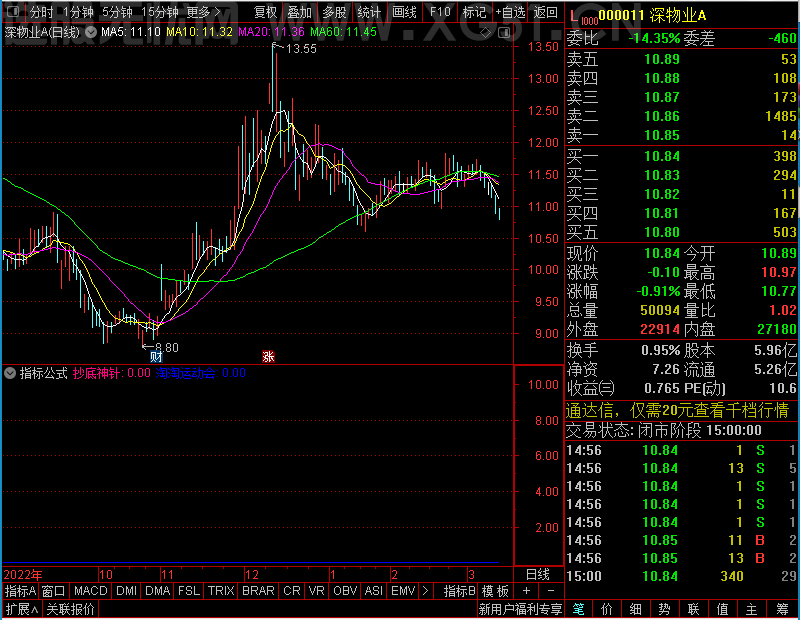Open the 日线 period selector

[538, 575]
